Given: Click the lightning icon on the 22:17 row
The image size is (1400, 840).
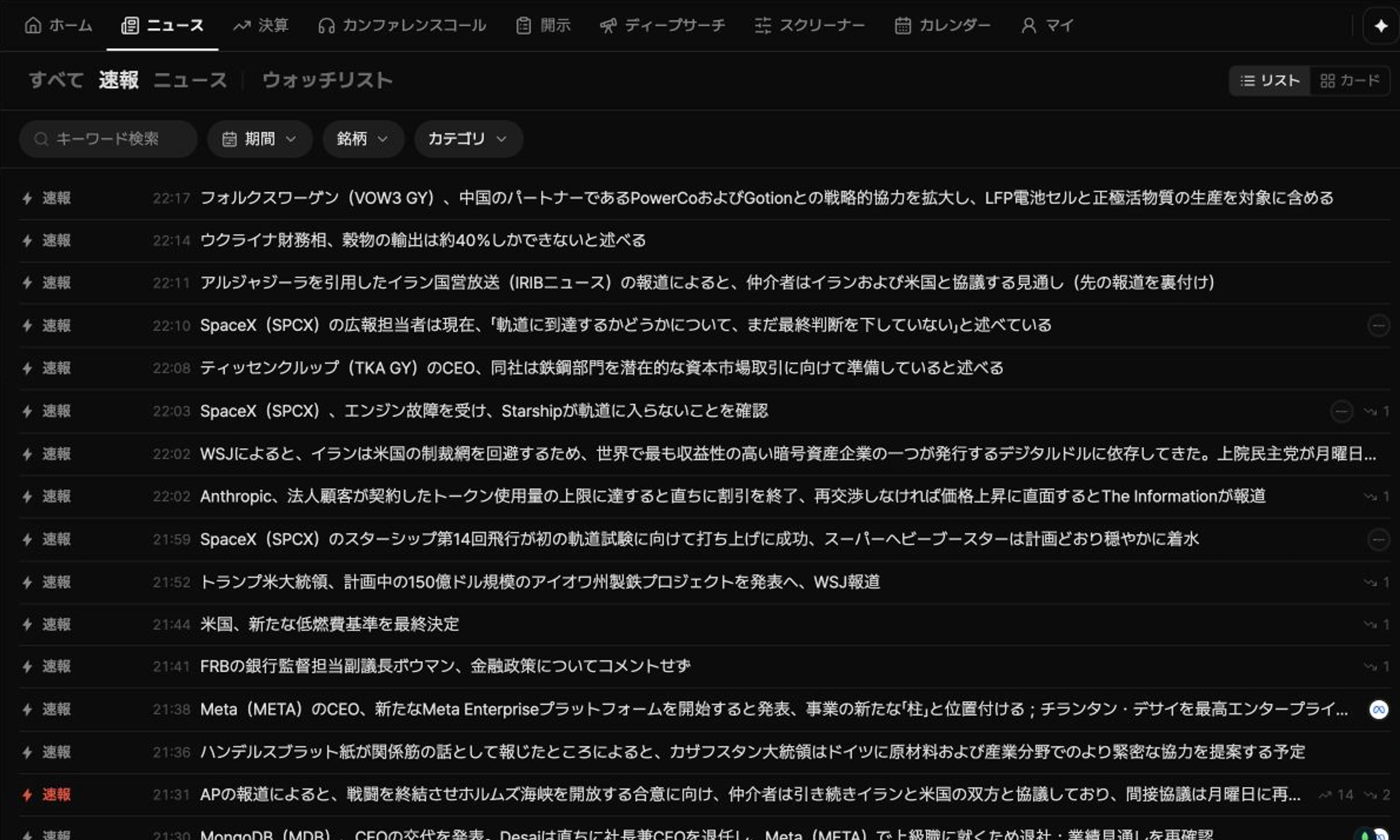Looking at the screenshot, I should (x=26, y=198).
